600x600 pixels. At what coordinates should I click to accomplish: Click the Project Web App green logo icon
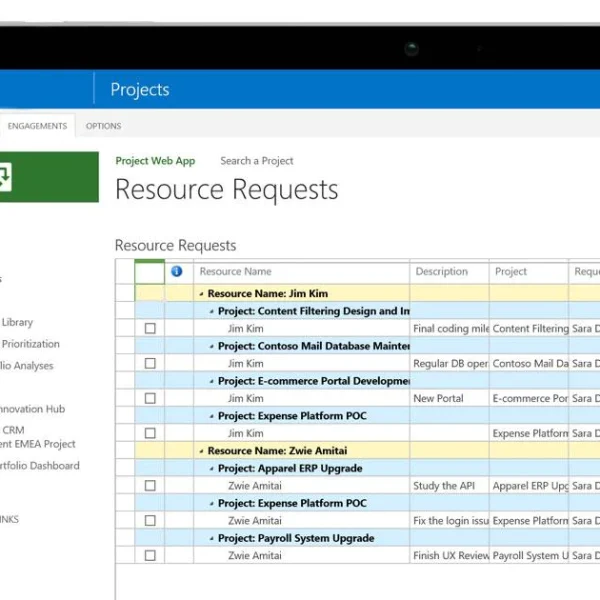pos(49,177)
